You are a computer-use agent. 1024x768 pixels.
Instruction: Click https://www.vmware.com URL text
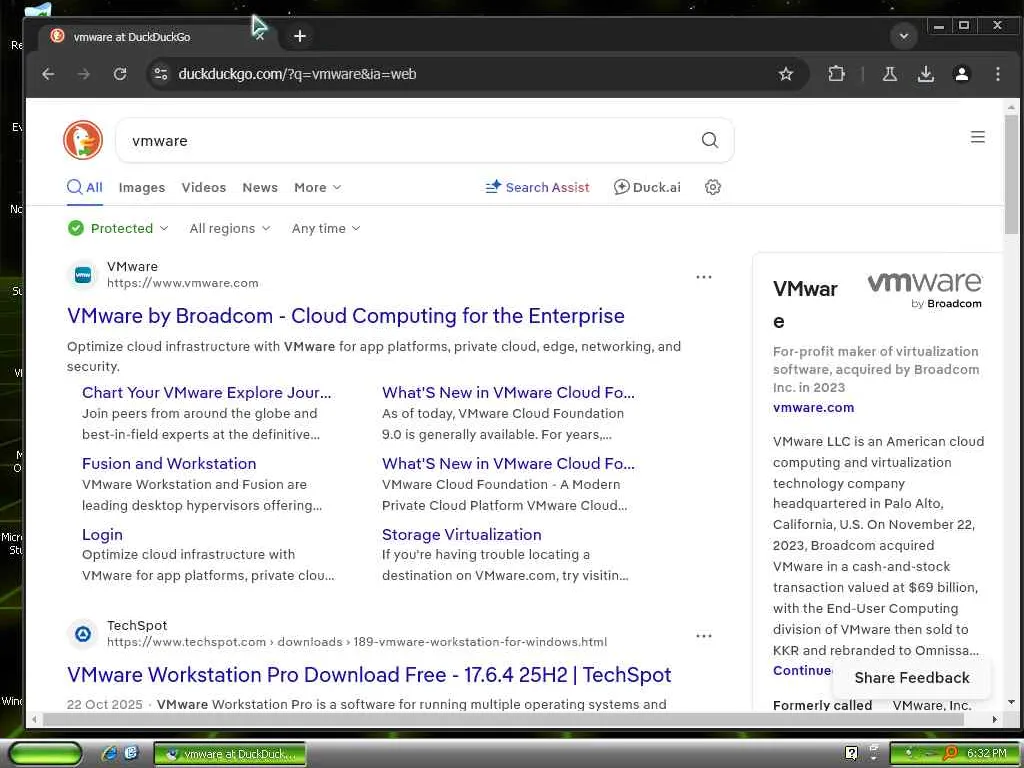pyautogui.click(x=183, y=283)
